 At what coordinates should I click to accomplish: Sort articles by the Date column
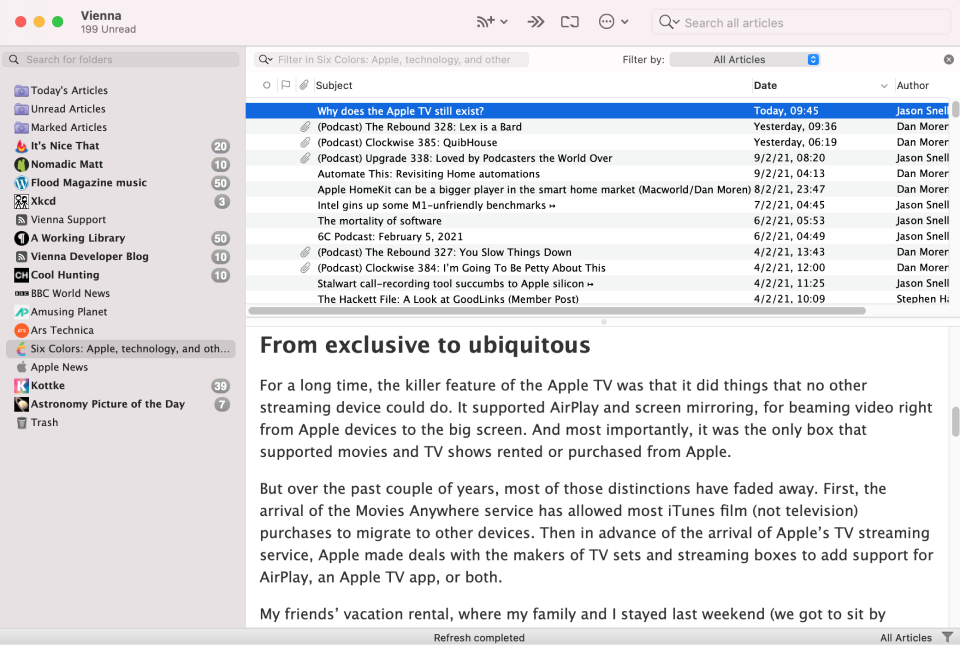[x=766, y=85]
